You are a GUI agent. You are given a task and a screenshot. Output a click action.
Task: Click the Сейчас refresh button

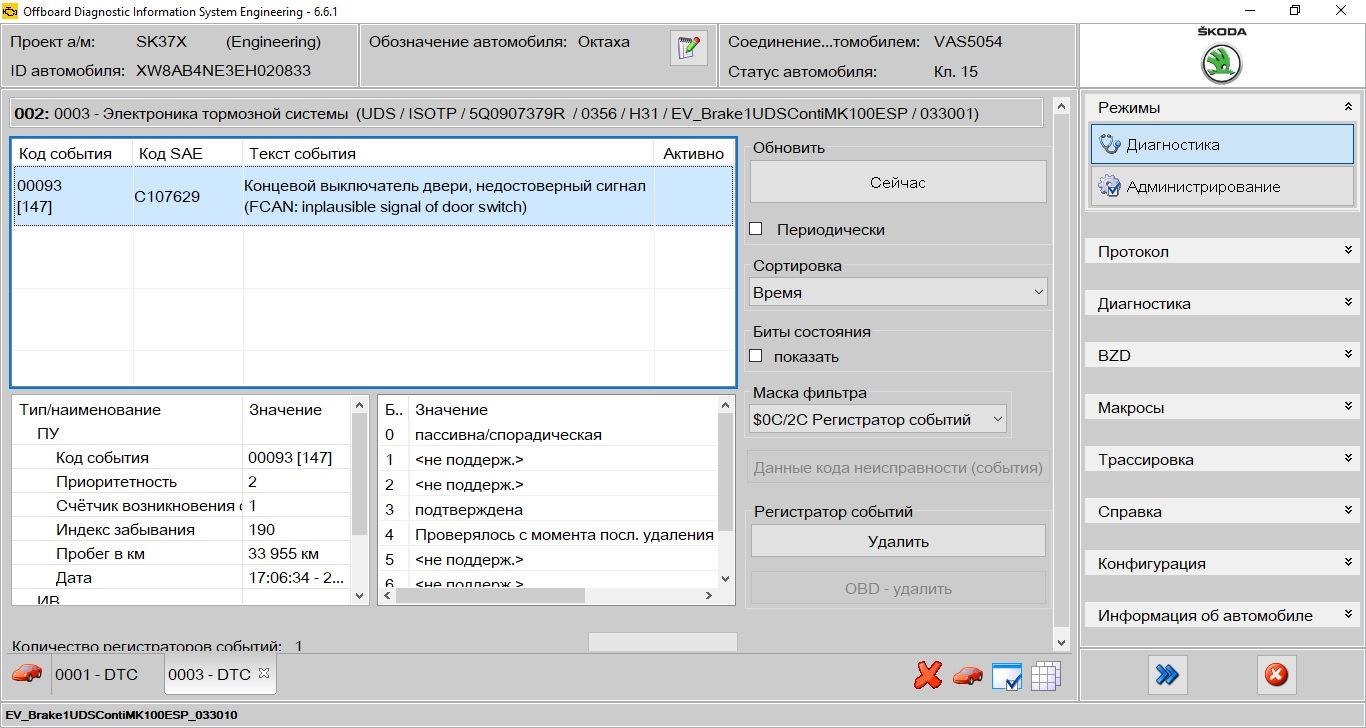point(898,182)
